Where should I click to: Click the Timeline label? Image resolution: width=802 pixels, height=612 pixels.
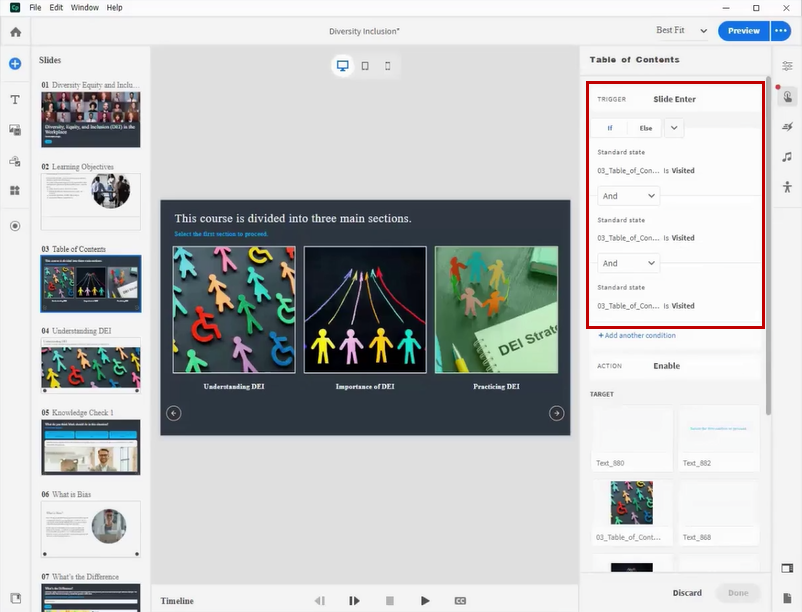pyautogui.click(x=177, y=601)
